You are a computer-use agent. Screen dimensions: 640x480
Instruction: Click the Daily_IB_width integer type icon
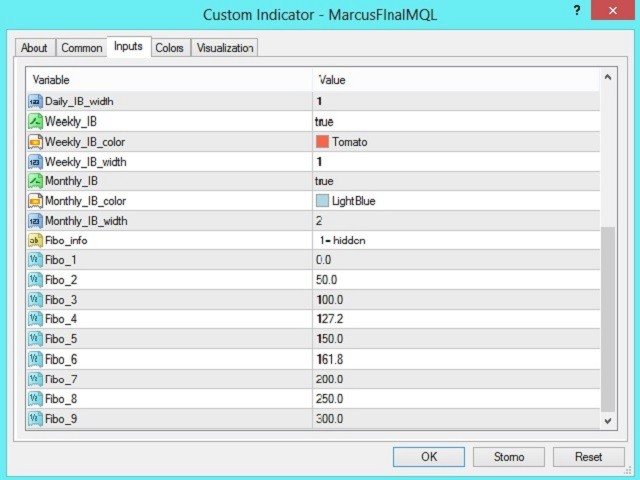click(35, 101)
